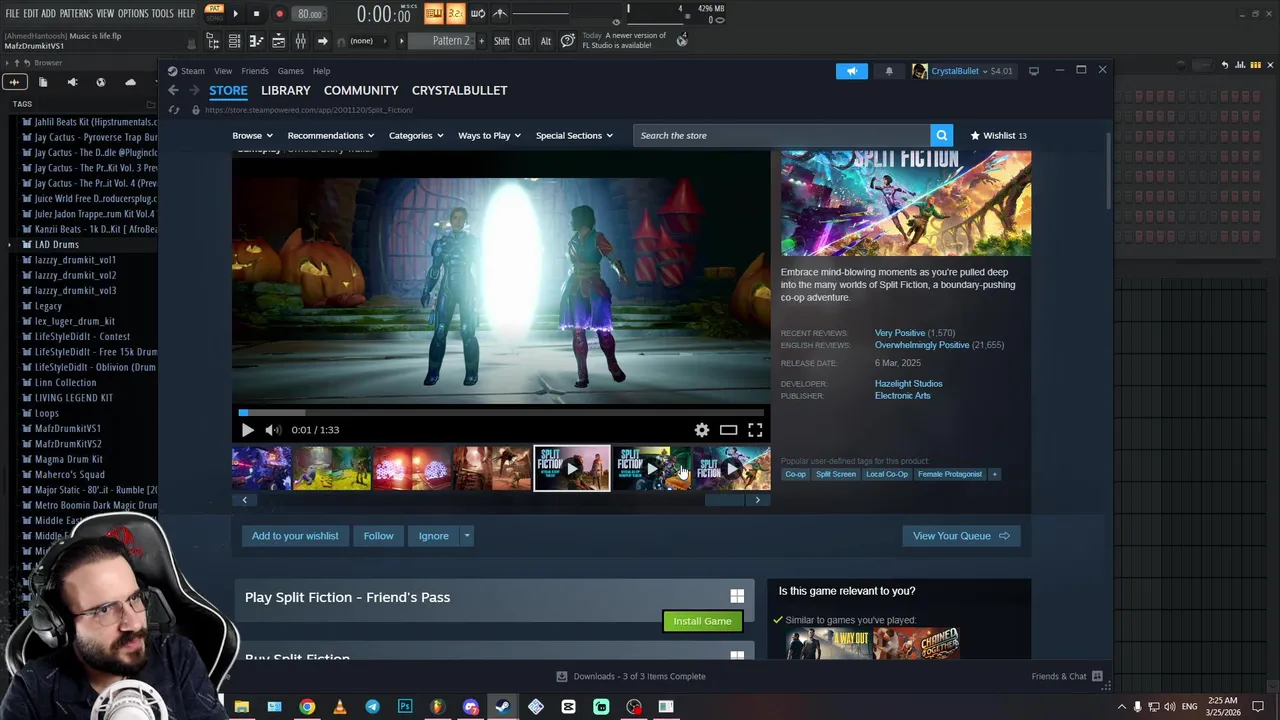
Task: Click the FL Studio stop button
Action: click(257, 14)
